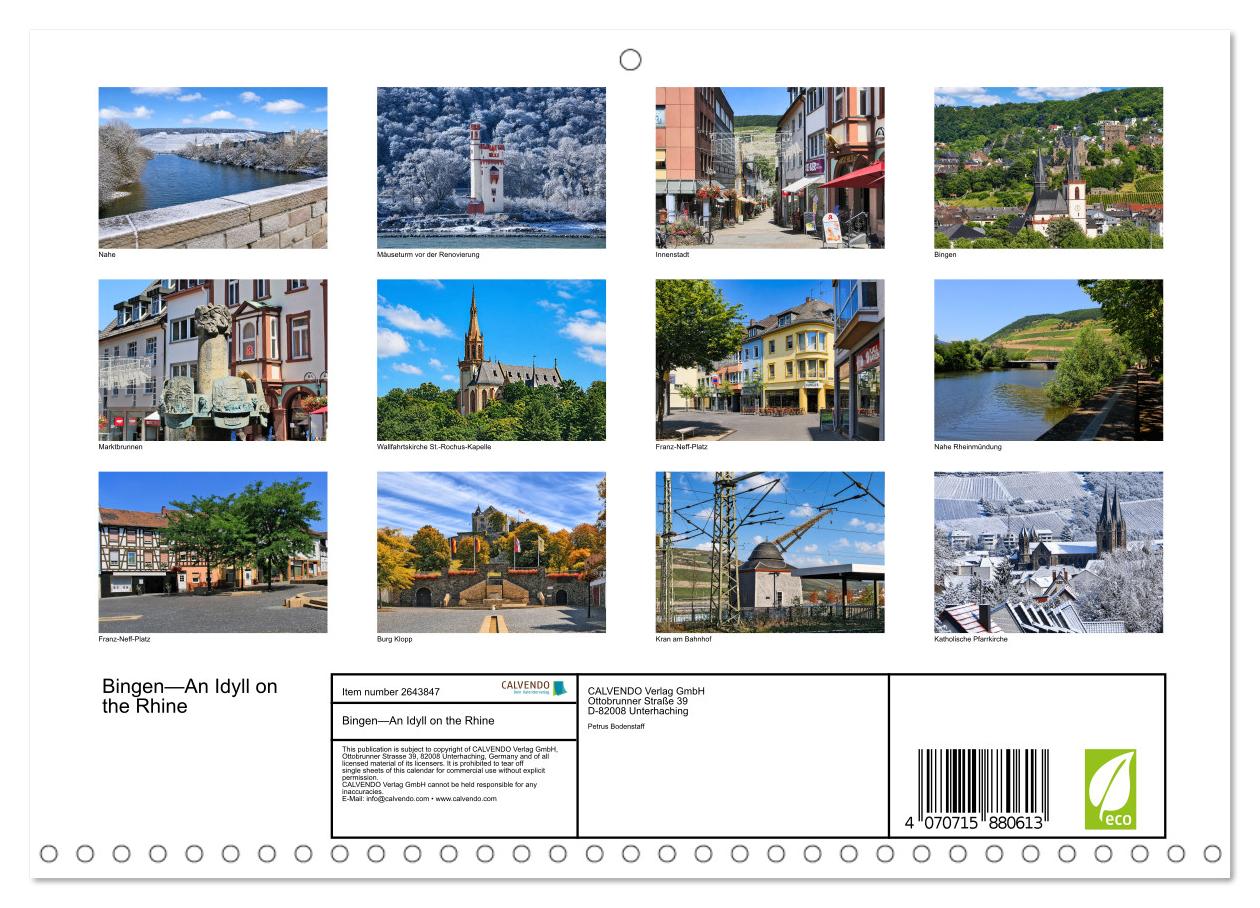1260x908 pixels.
Task: Open the Innenstadt street photo
Action: point(770,167)
